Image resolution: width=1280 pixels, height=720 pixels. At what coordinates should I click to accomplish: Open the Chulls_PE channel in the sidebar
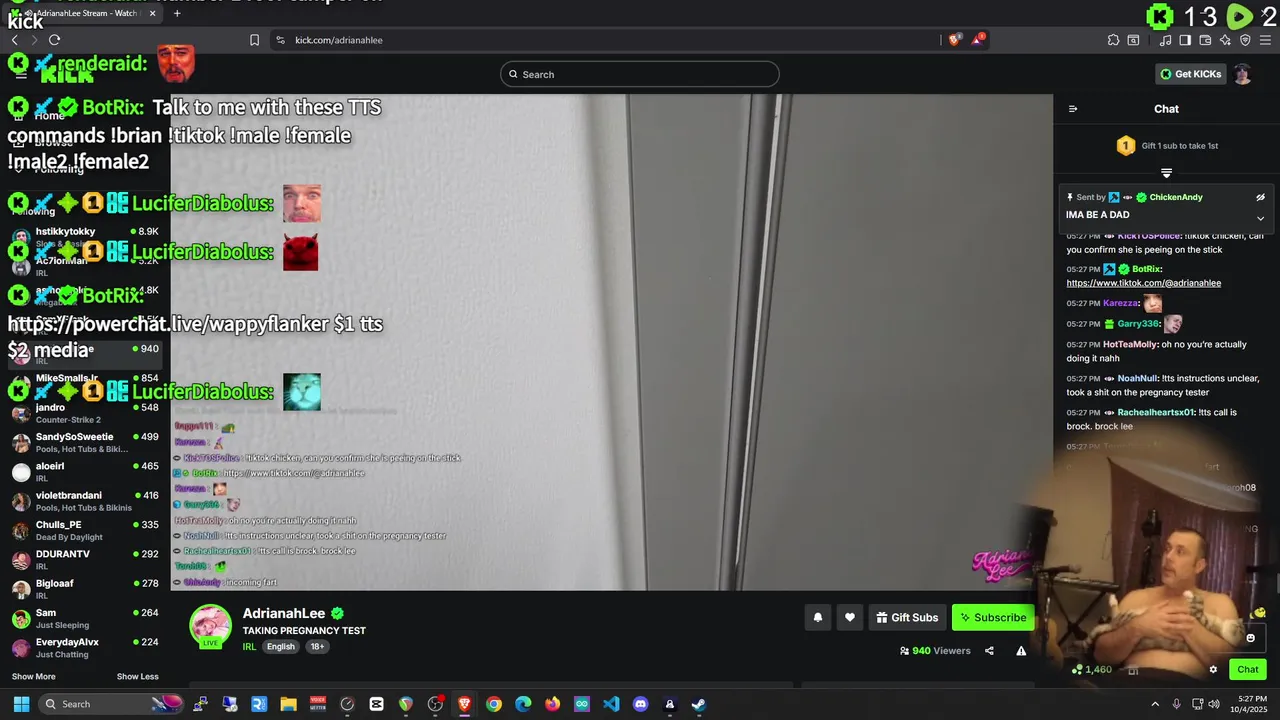pos(84,530)
